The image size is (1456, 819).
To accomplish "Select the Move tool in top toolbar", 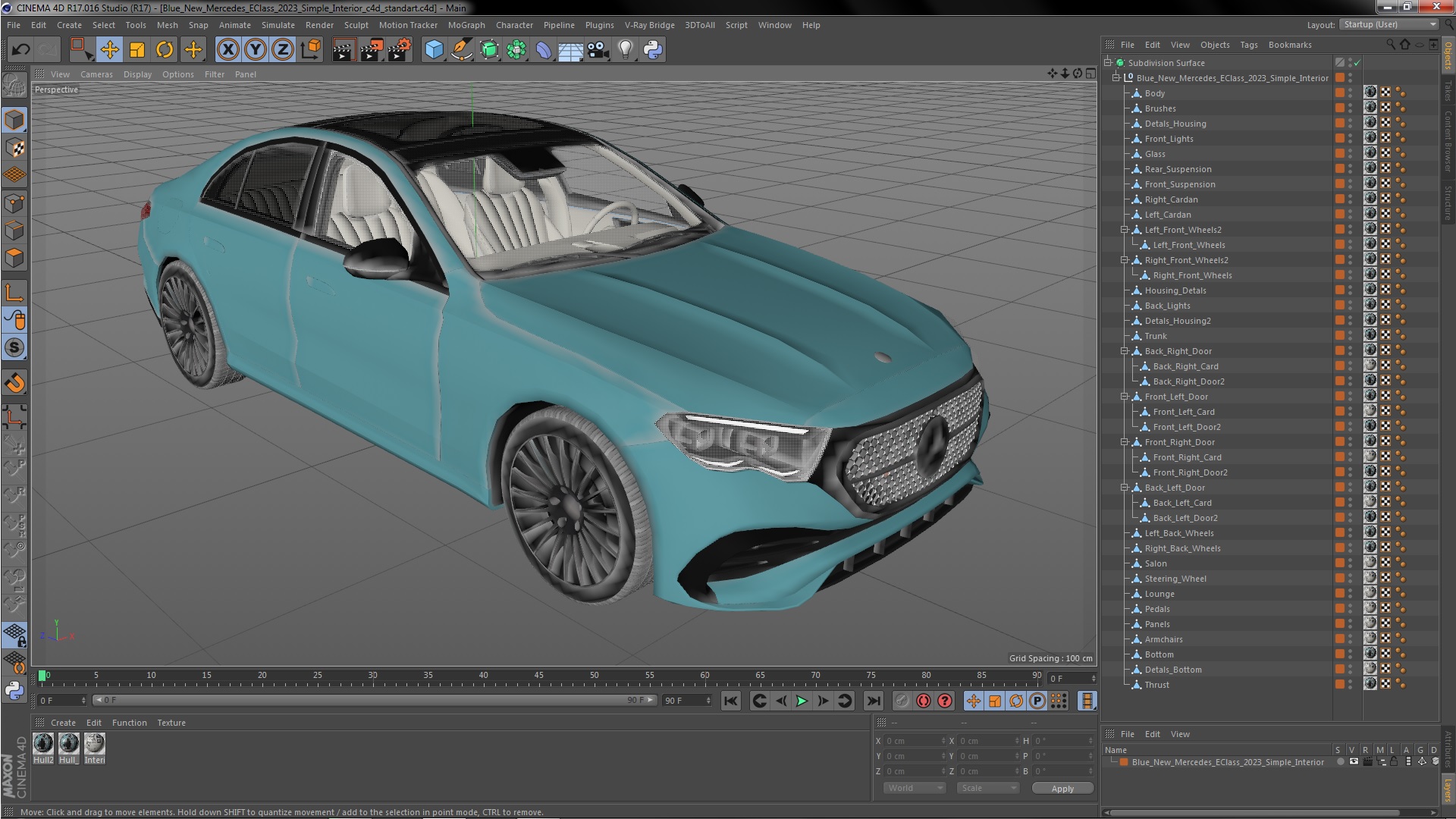I will pyautogui.click(x=109, y=50).
